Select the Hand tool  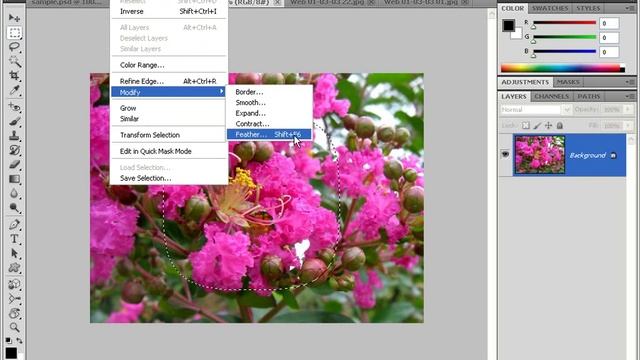click(14, 313)
